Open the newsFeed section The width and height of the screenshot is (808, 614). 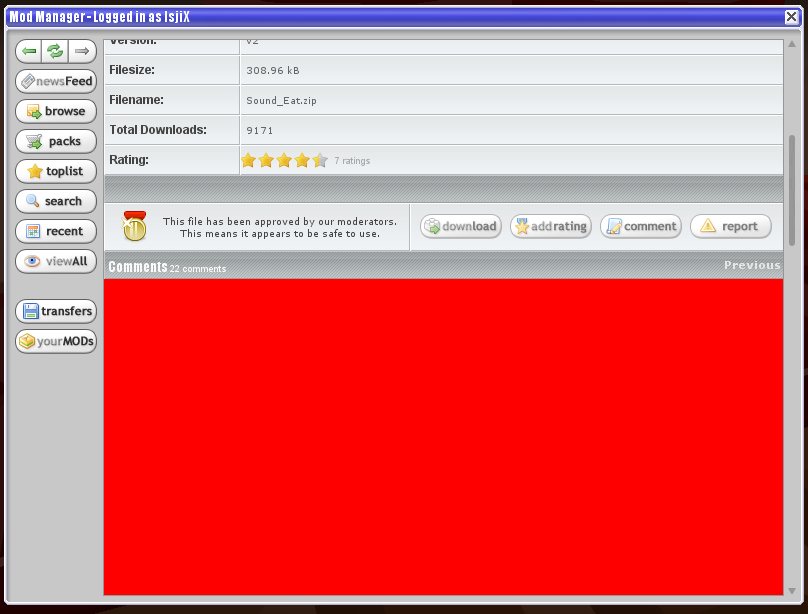point(56,81)
